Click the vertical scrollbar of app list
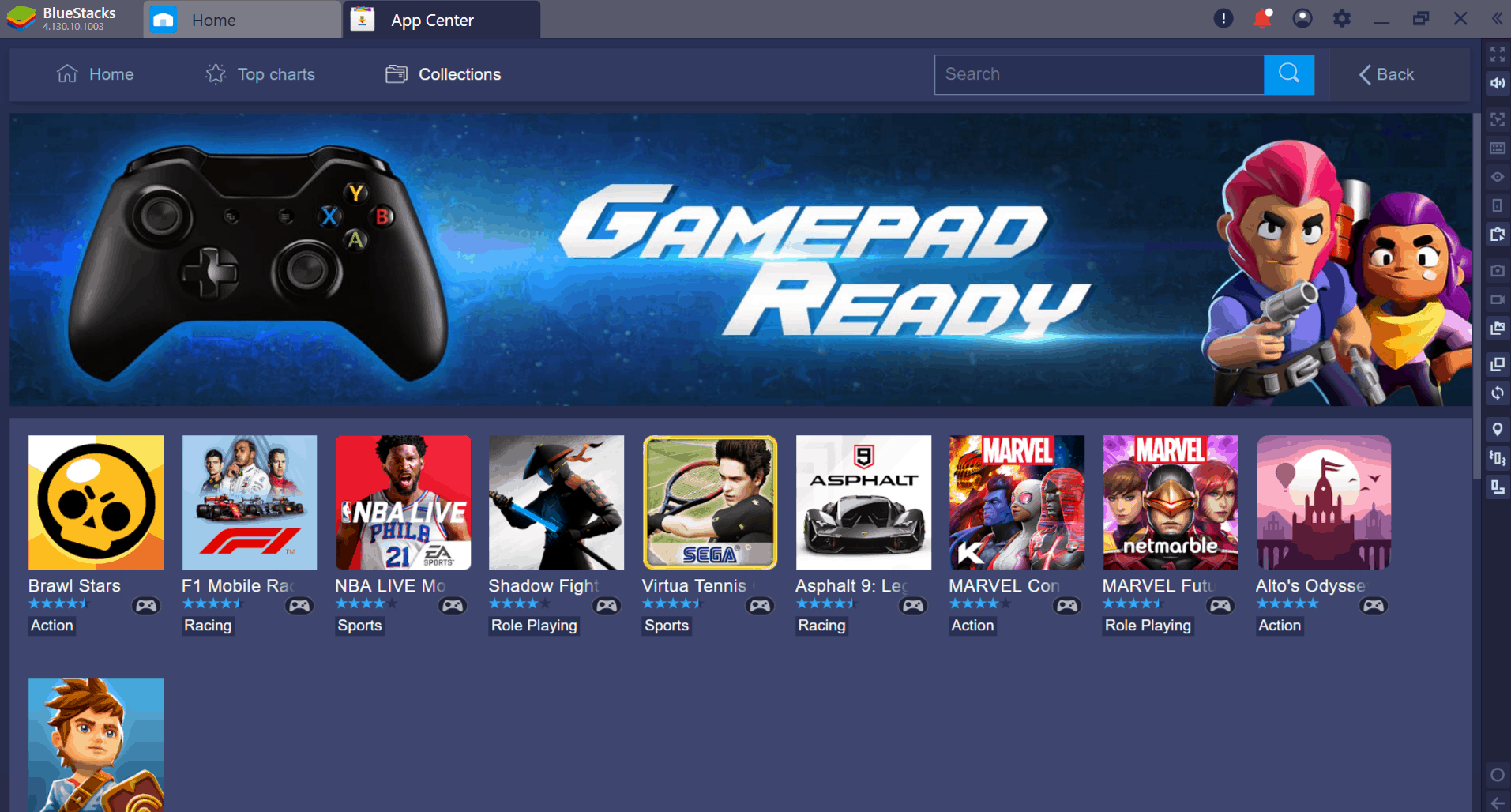The height and width of the screenshot is (812, 1511). pos(1476,296)
